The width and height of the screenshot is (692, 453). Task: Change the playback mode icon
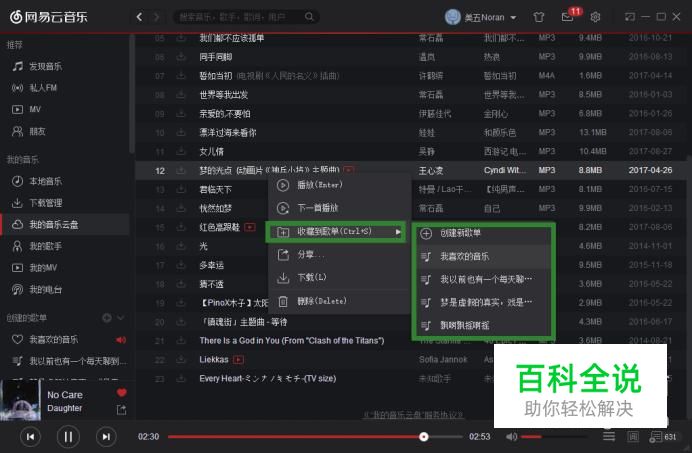(609, 437)
